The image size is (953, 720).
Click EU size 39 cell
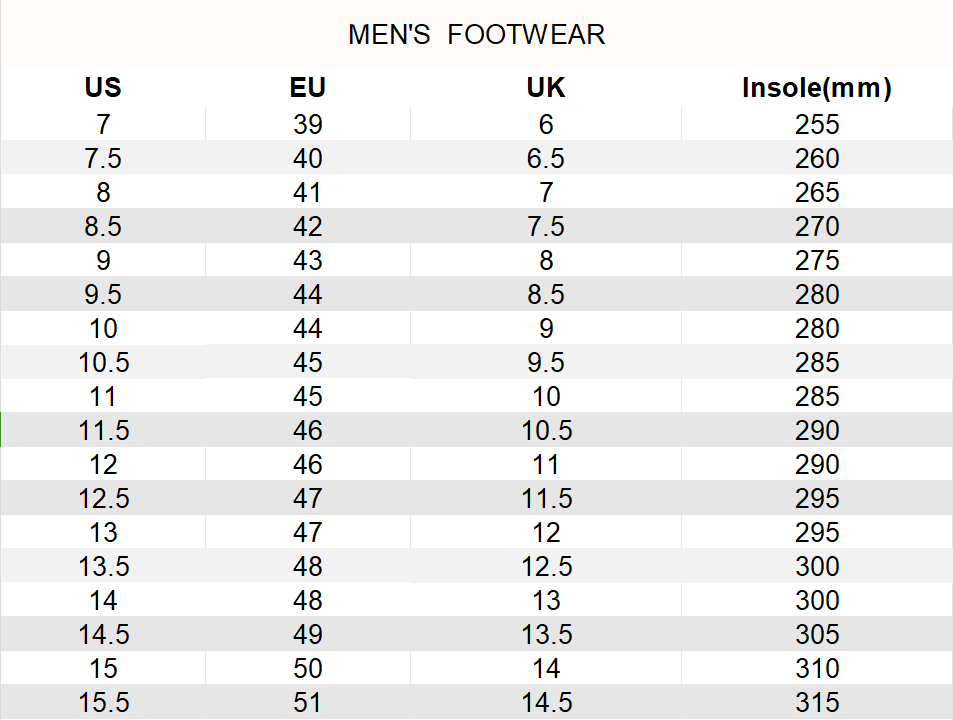(308, 125)
